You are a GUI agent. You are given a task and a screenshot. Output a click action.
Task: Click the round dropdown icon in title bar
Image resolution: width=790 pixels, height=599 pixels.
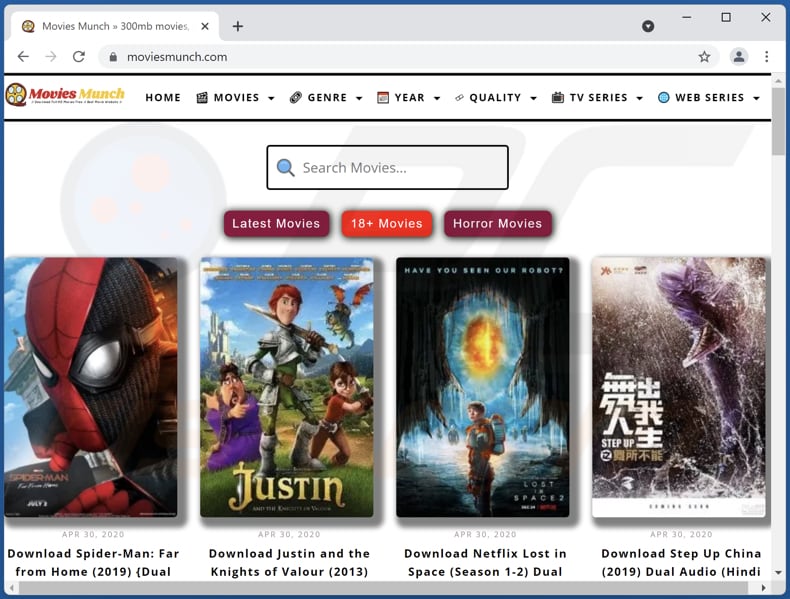coord(648,26)
